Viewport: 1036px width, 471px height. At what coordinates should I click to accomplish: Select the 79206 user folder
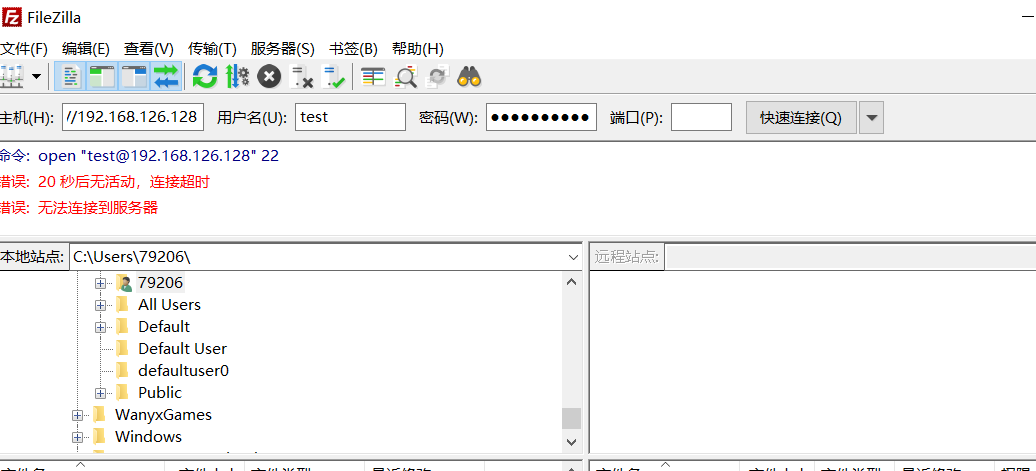point(160,283)
